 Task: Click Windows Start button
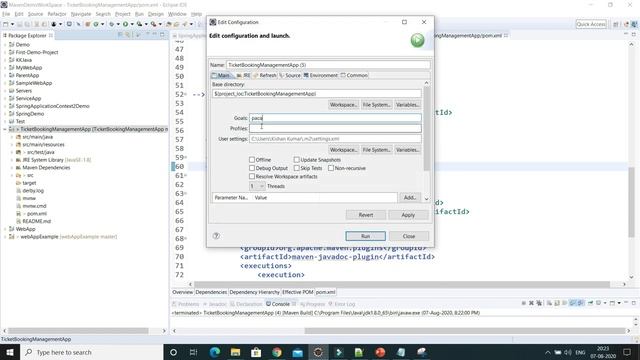pos(10,352)
